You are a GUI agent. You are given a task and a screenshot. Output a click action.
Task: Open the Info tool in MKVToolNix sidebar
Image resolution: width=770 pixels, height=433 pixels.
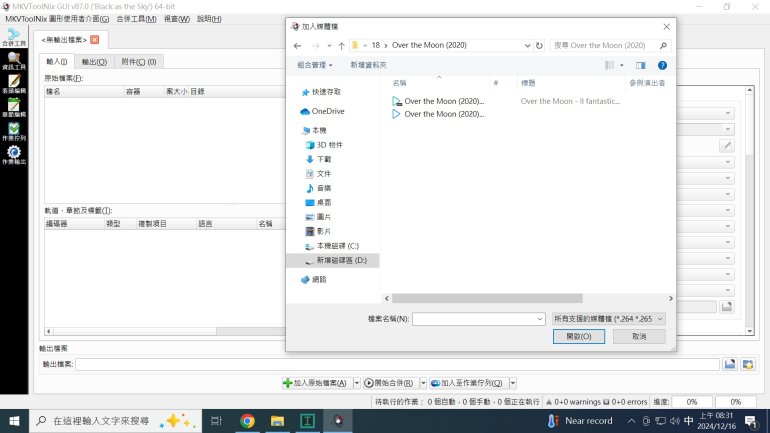coord(14,61)
